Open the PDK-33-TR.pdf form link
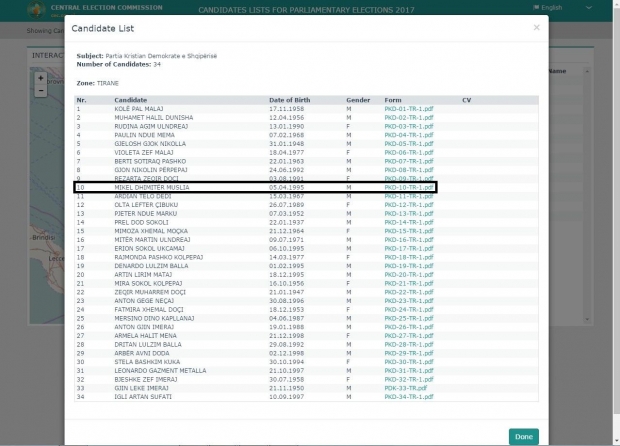620x446 pixels. [405, 387]
